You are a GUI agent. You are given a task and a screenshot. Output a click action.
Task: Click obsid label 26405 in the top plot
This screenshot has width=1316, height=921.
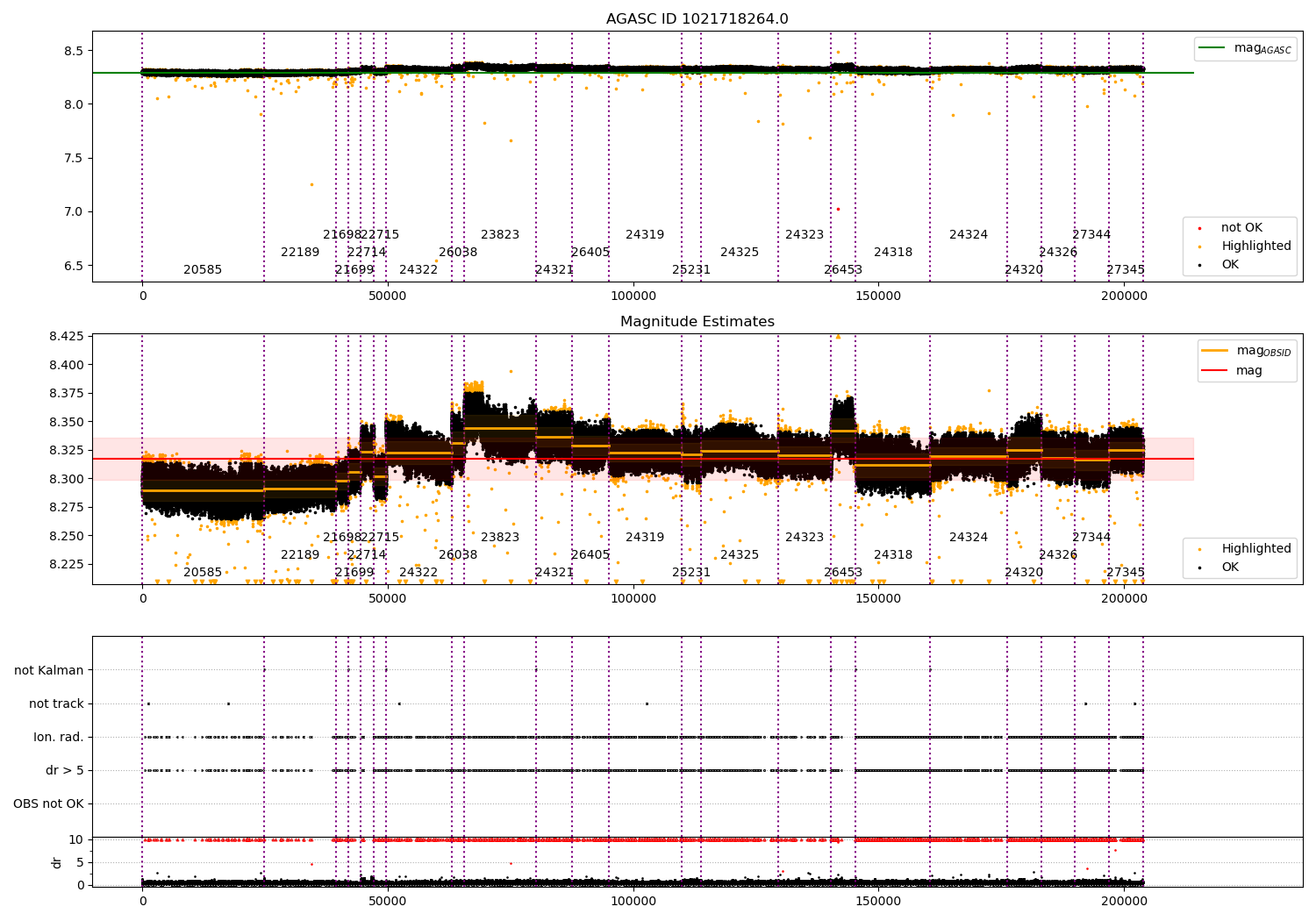(x=590, y=253)
